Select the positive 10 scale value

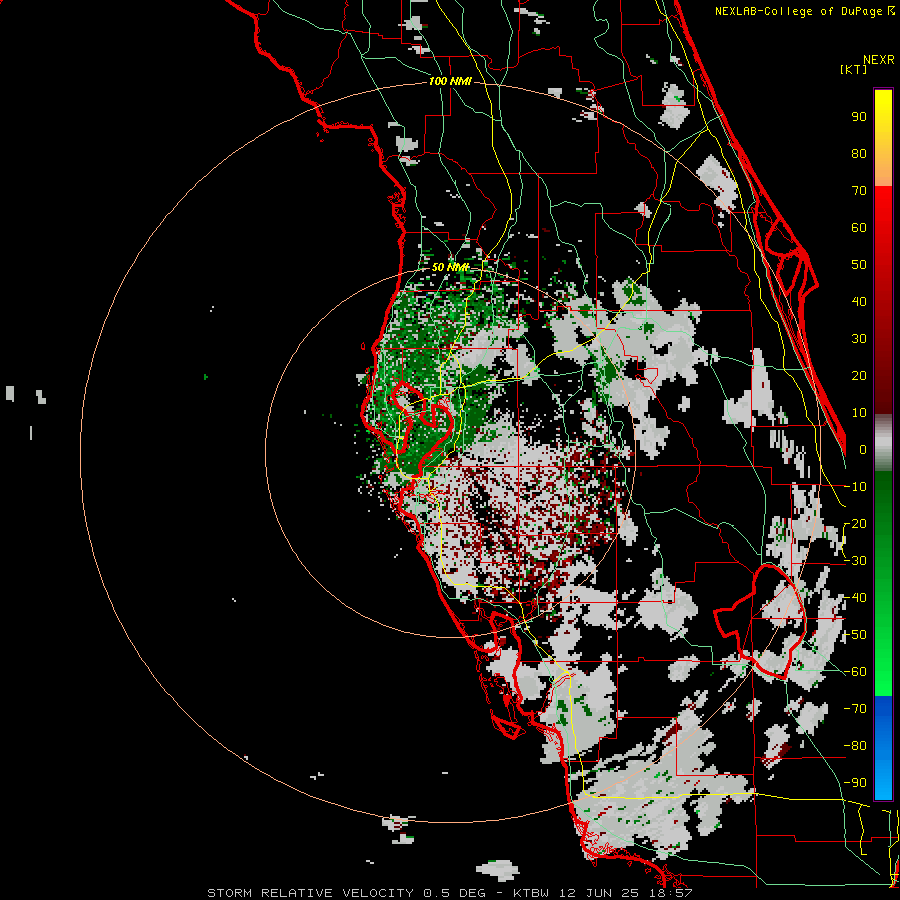coord(859,413)
